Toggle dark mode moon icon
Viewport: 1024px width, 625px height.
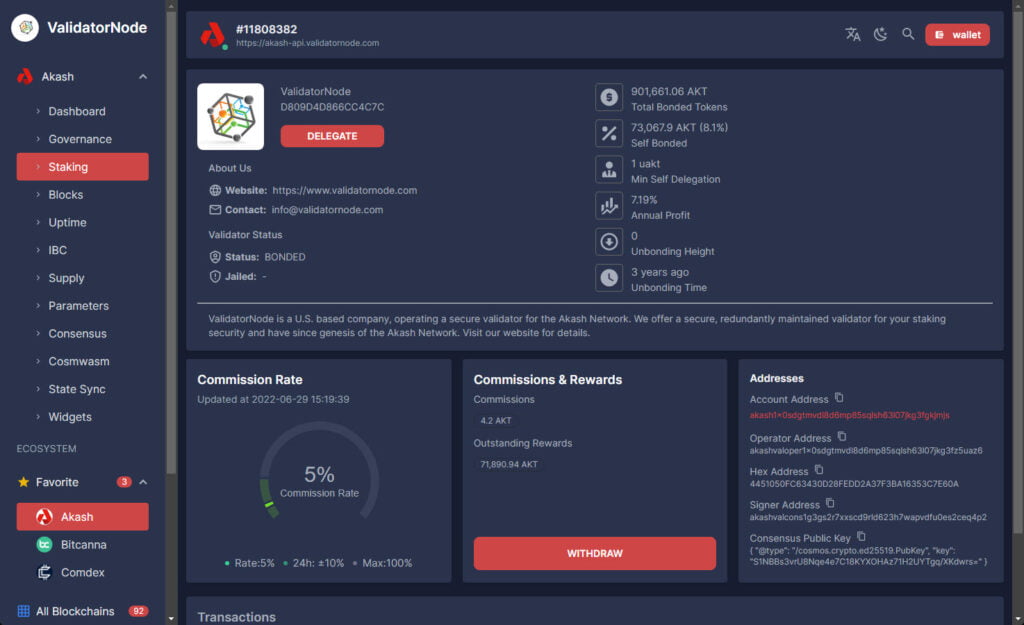click(880, 34)
